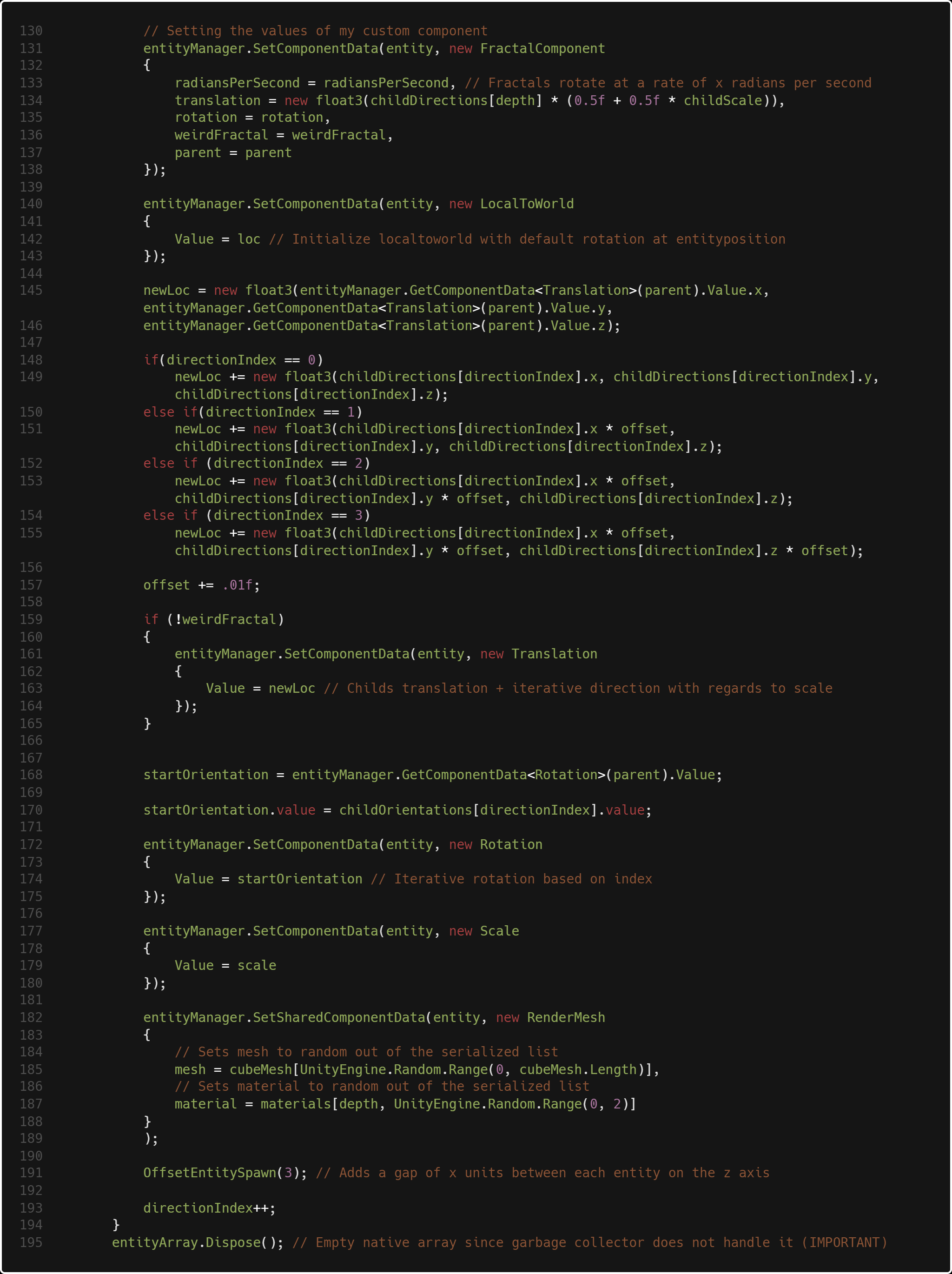Click 'else if (directionIndex == 2)' on line 152
The height and width of the screenshot is (1274, 952).
tap(257, 463)
